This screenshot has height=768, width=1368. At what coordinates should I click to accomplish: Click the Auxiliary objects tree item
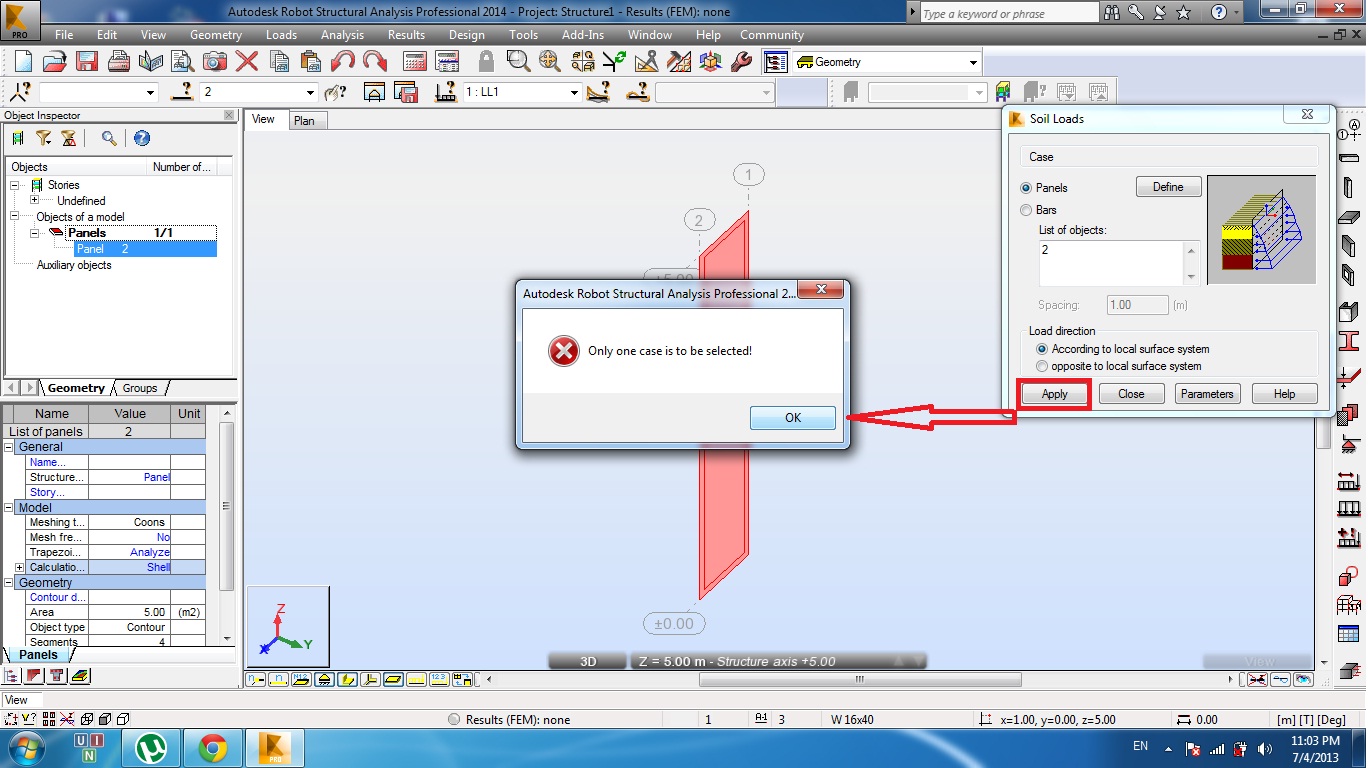point(74,265)
